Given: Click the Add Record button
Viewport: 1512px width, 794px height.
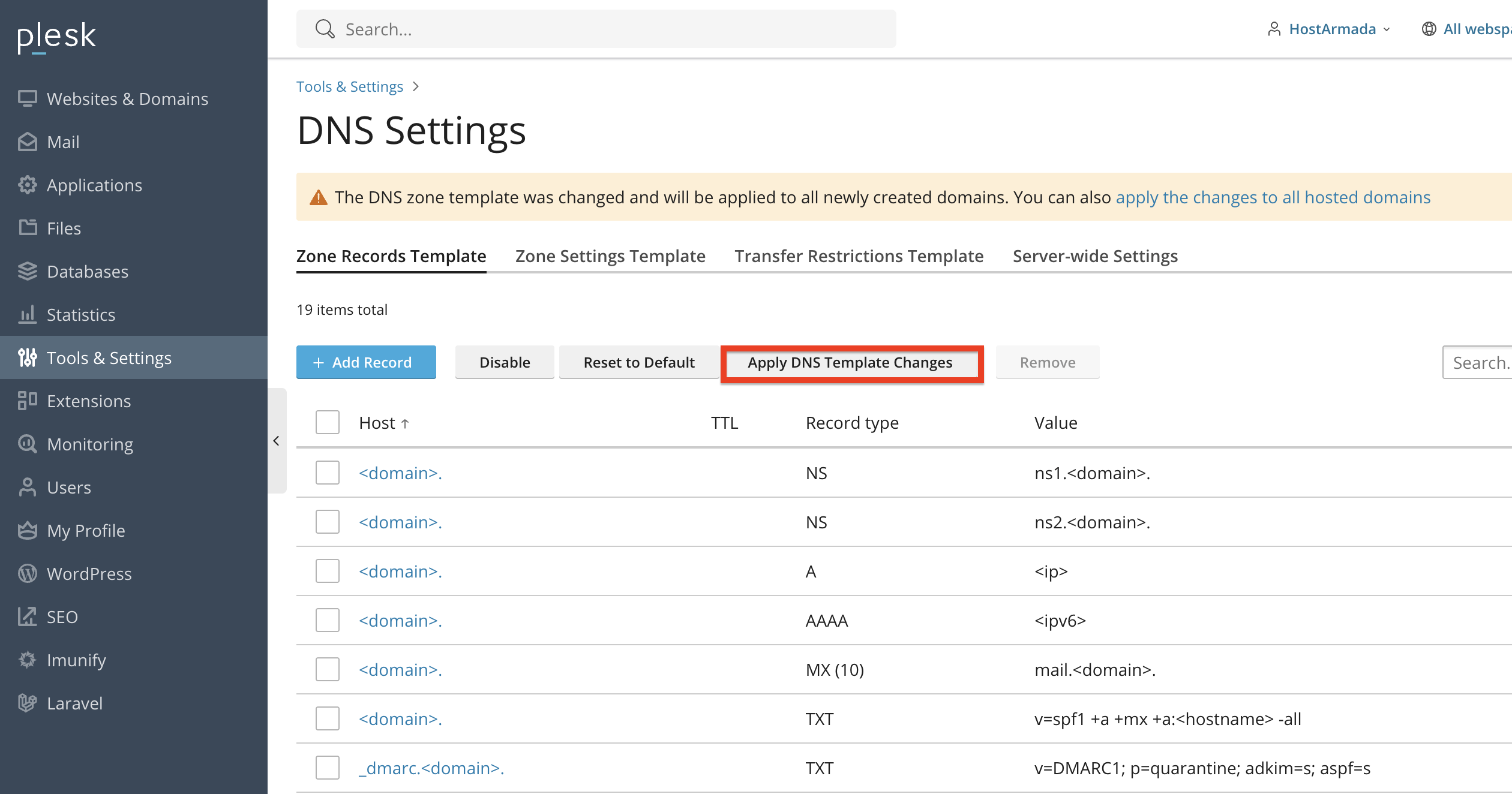Looking at the screenshot, I should (366, 362).
